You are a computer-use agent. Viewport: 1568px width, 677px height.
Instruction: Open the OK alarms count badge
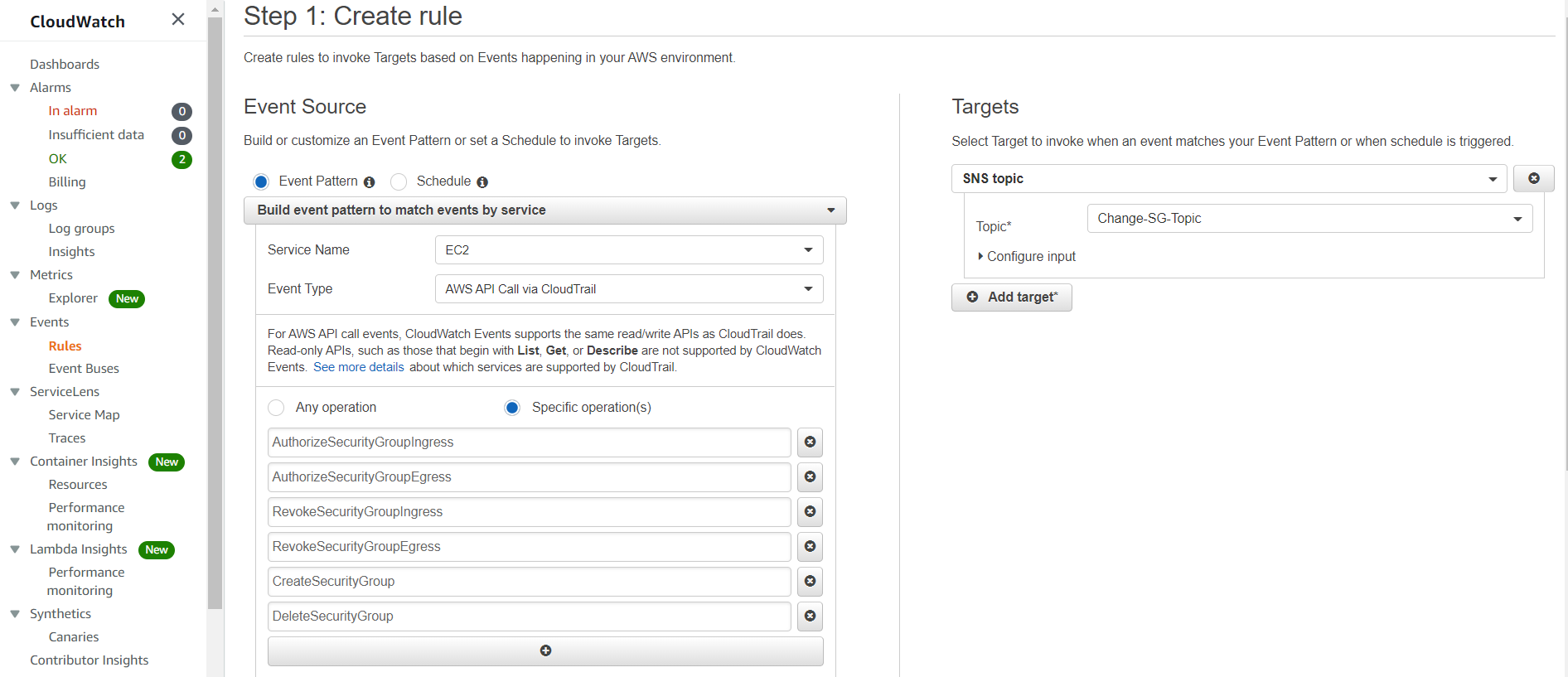pyautogui.click(x=181, y=159)
